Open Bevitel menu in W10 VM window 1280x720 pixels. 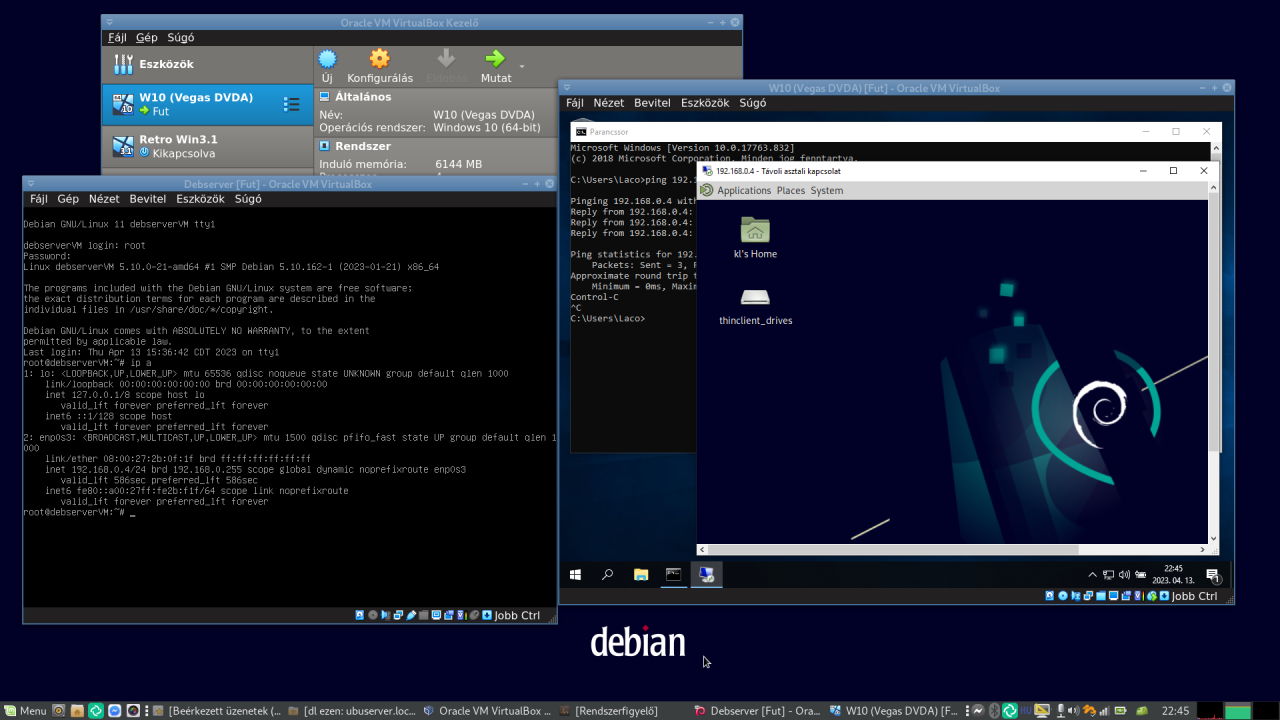pyautogui.click(x=653, y=103)
